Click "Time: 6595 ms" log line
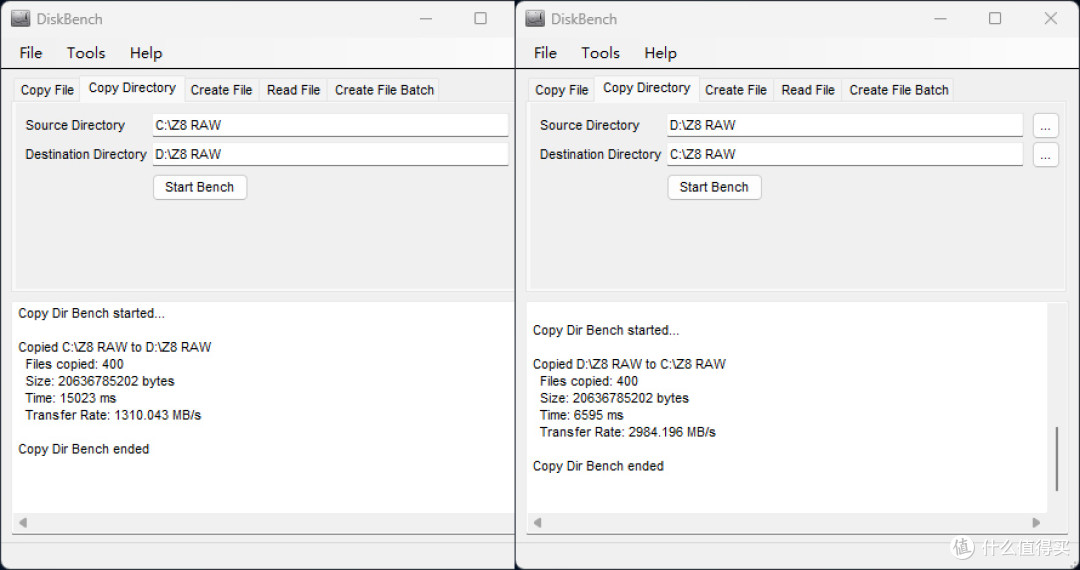The height and width of the screenshot is (570, 1080). [x=581, y=415]
